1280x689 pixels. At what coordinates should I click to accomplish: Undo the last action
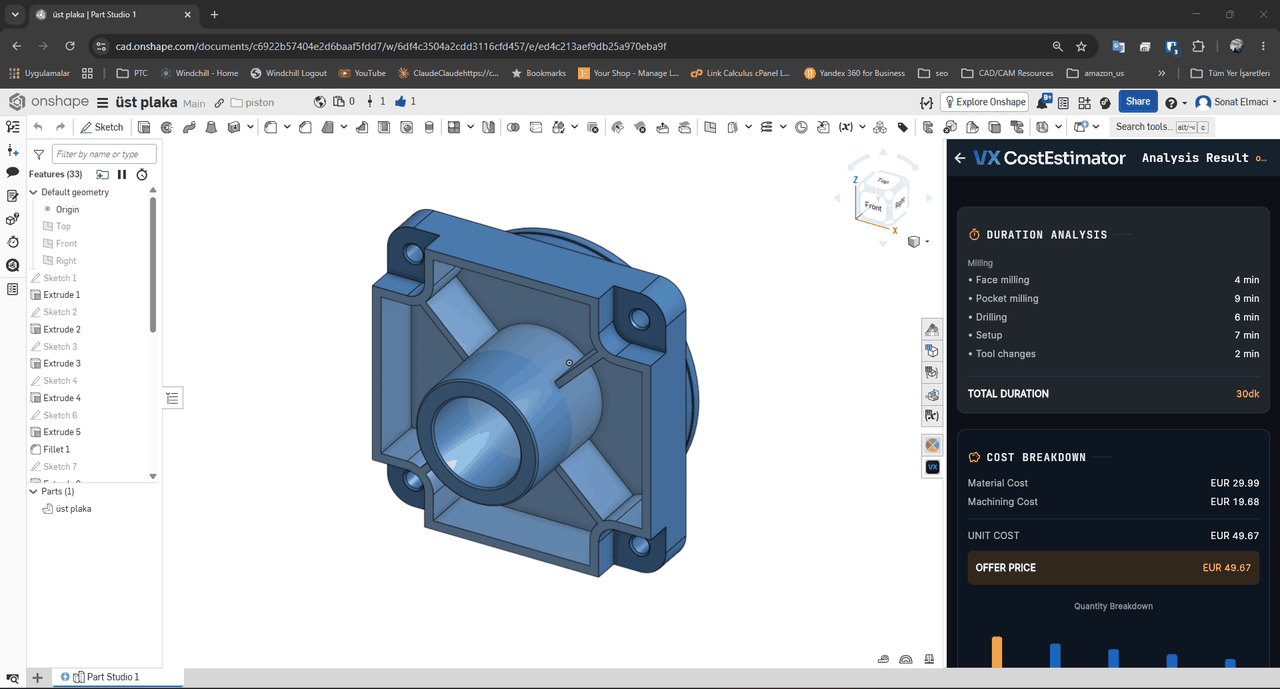(x=38, y=127)
